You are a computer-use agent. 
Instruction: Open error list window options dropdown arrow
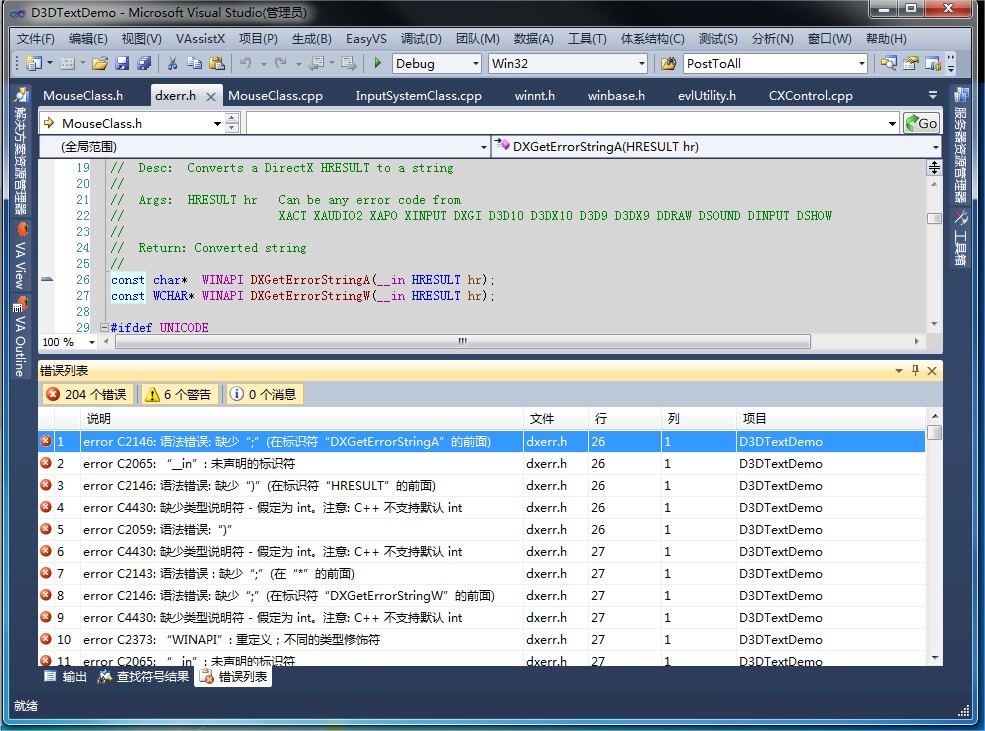click(x=899, y=371)
